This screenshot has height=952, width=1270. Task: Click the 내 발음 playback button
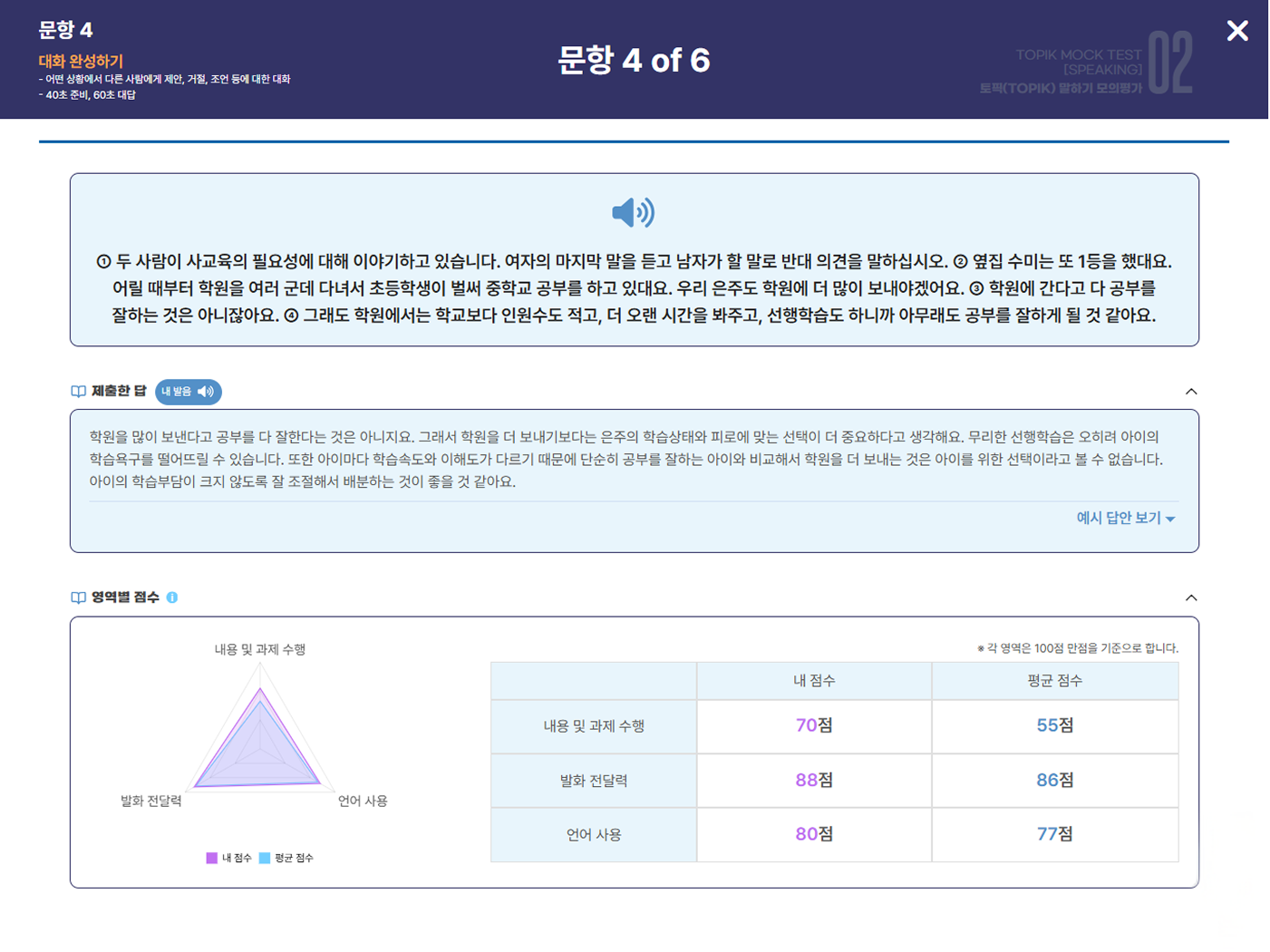tap(189, 392)
